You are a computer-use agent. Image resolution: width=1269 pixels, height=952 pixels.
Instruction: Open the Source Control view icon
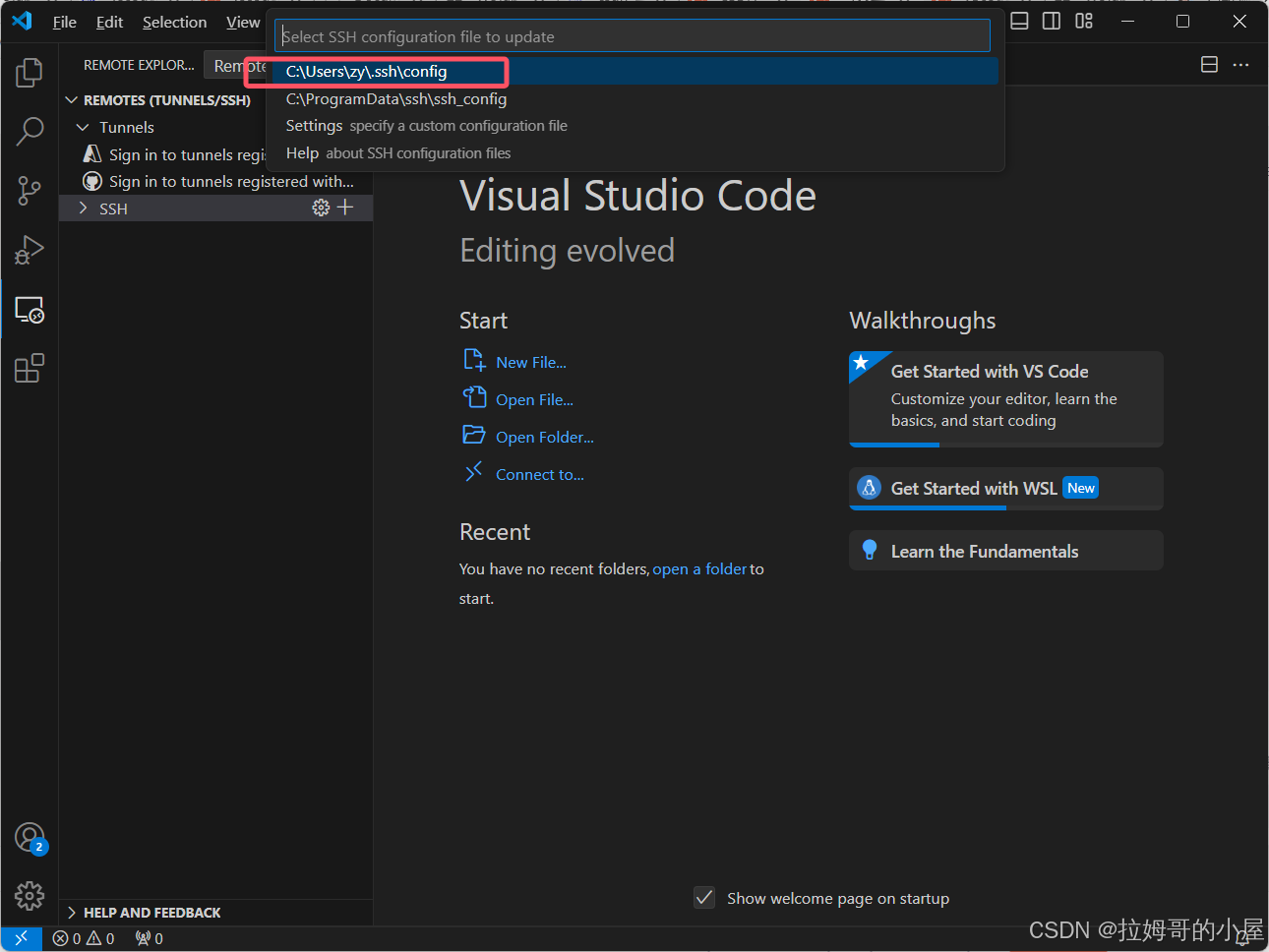point(30,191)
